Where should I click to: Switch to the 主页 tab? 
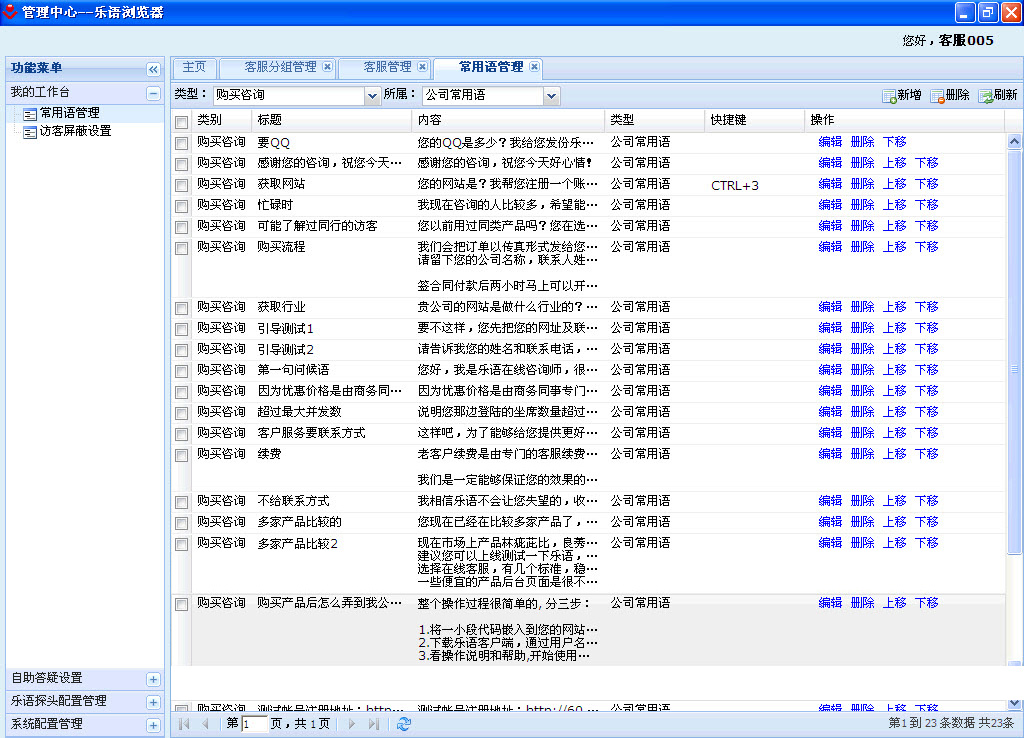pyautogui.click(x=194, y=67)
